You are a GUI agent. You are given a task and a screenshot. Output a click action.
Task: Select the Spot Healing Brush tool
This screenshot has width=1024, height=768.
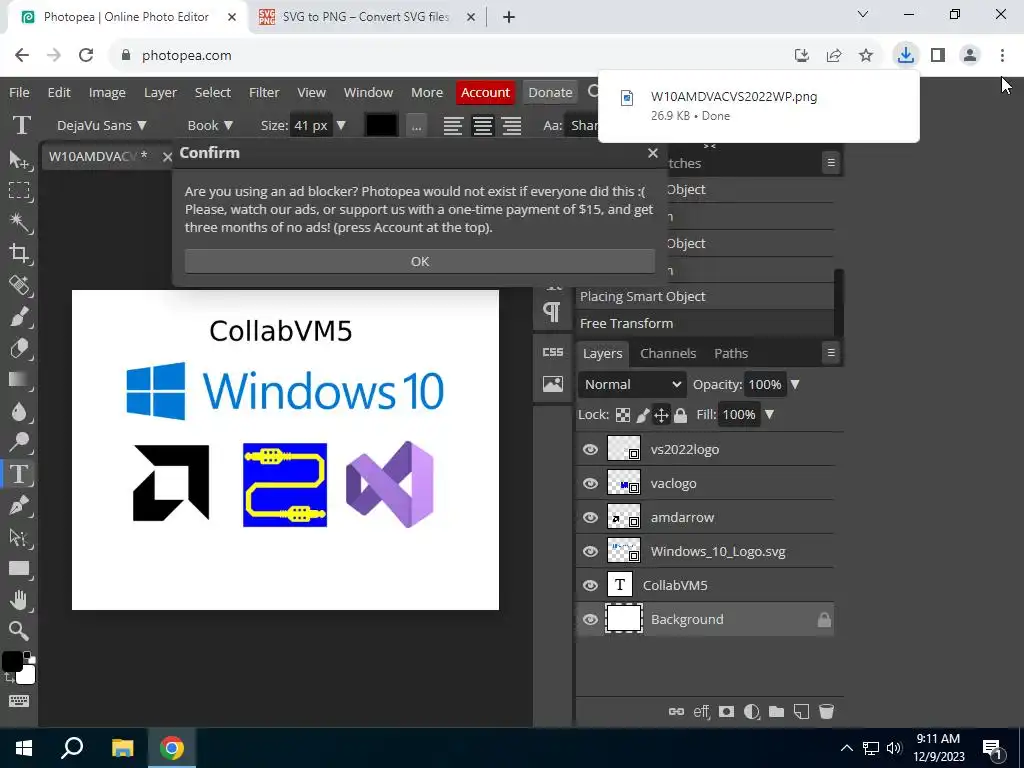pyautogui.click(x=19, y=285)
